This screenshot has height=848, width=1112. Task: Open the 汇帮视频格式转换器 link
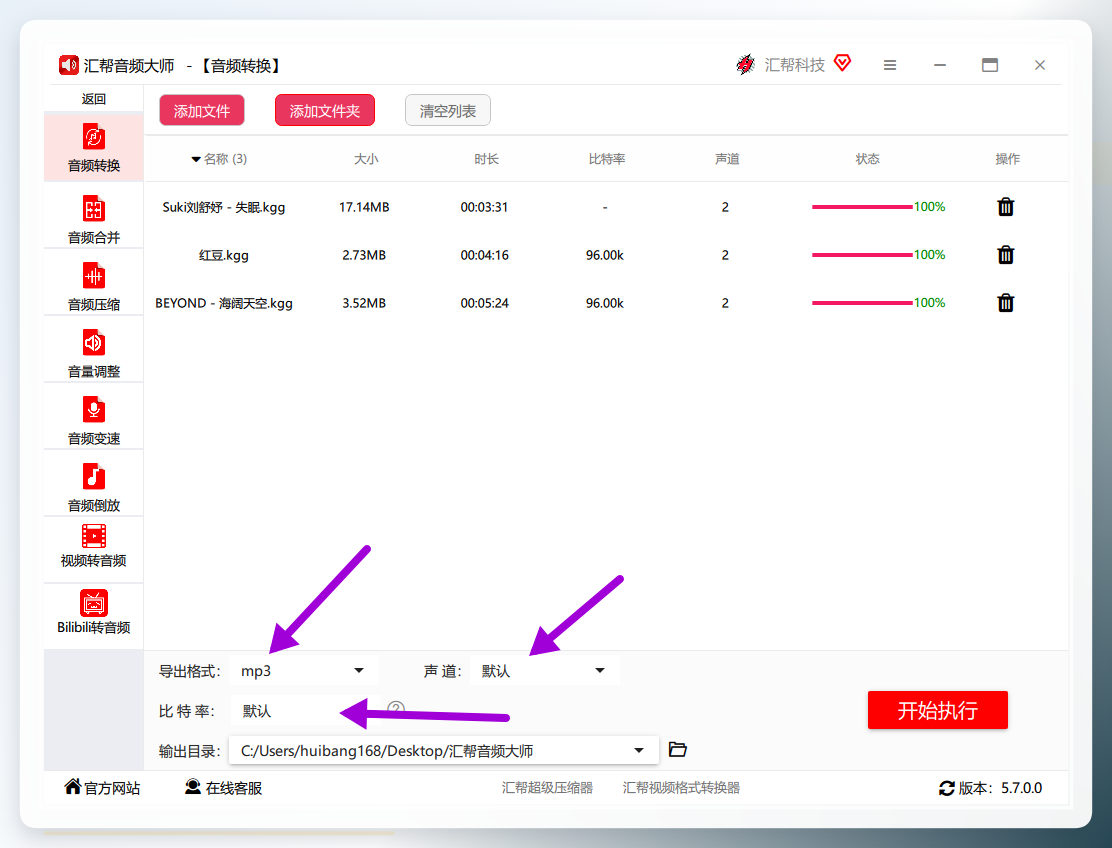[681, 788]
